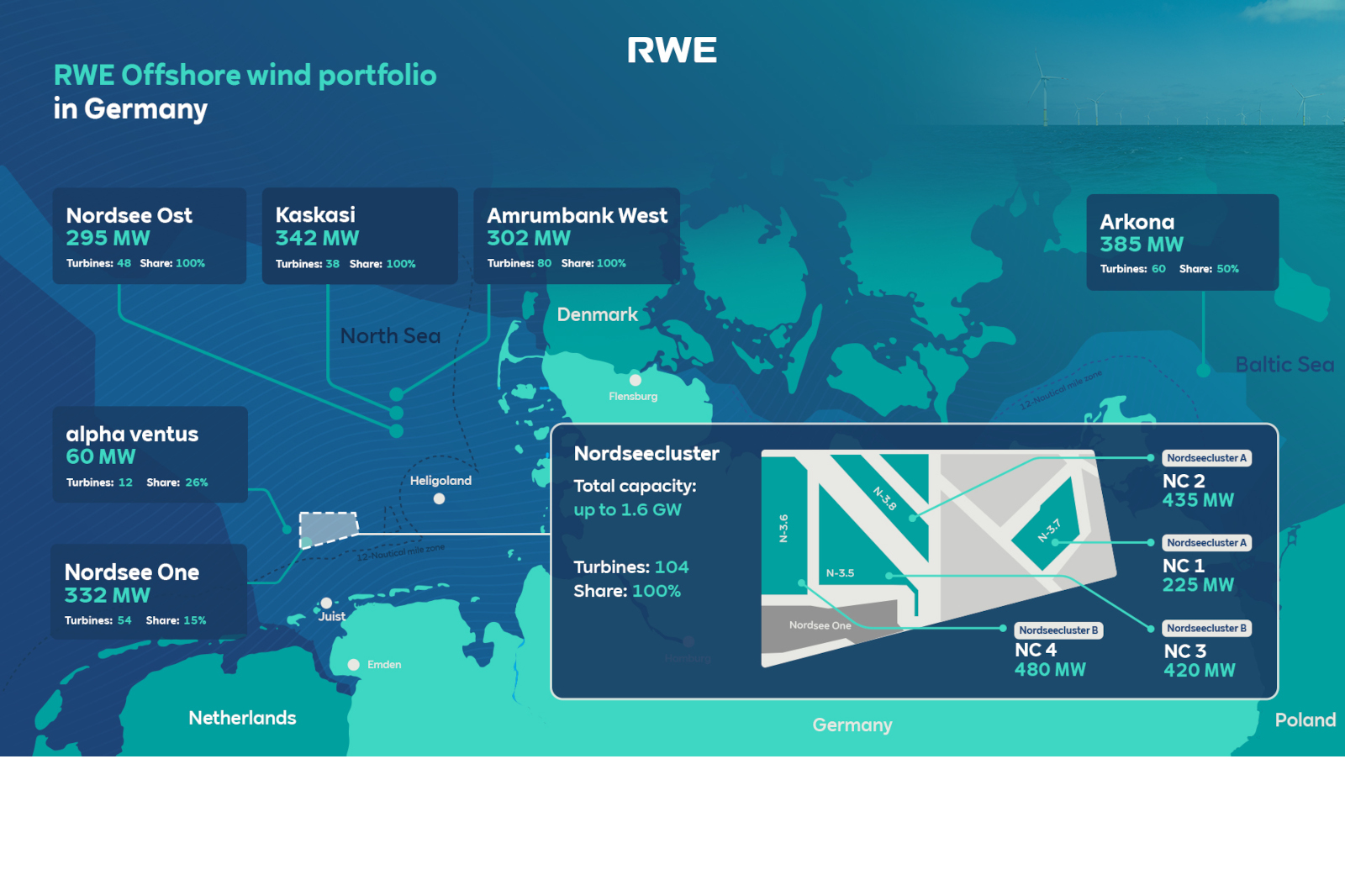Switch to the Baltic Sea region label
1345x896 pixels.
pyautogui.click(x=1284, y=364)
